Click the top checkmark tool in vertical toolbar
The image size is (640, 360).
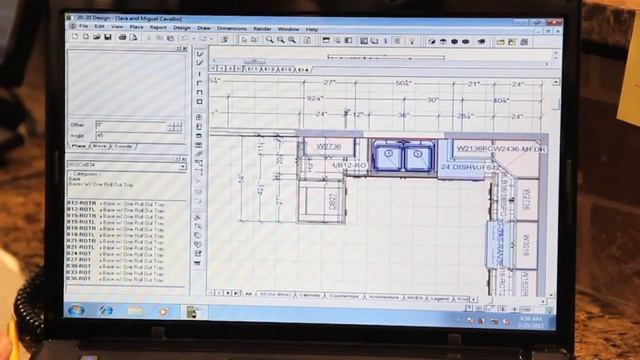click(x=200, y=53)
